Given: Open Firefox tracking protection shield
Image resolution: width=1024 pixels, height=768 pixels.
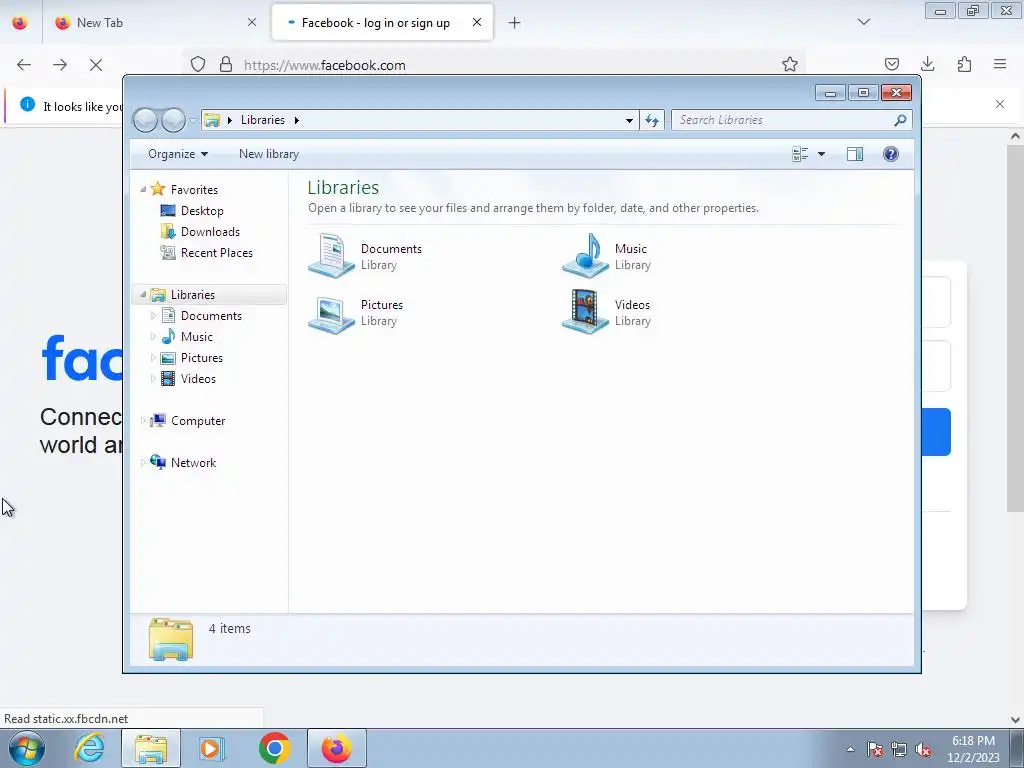Looking at the screenshot, I should click(198, 65).
